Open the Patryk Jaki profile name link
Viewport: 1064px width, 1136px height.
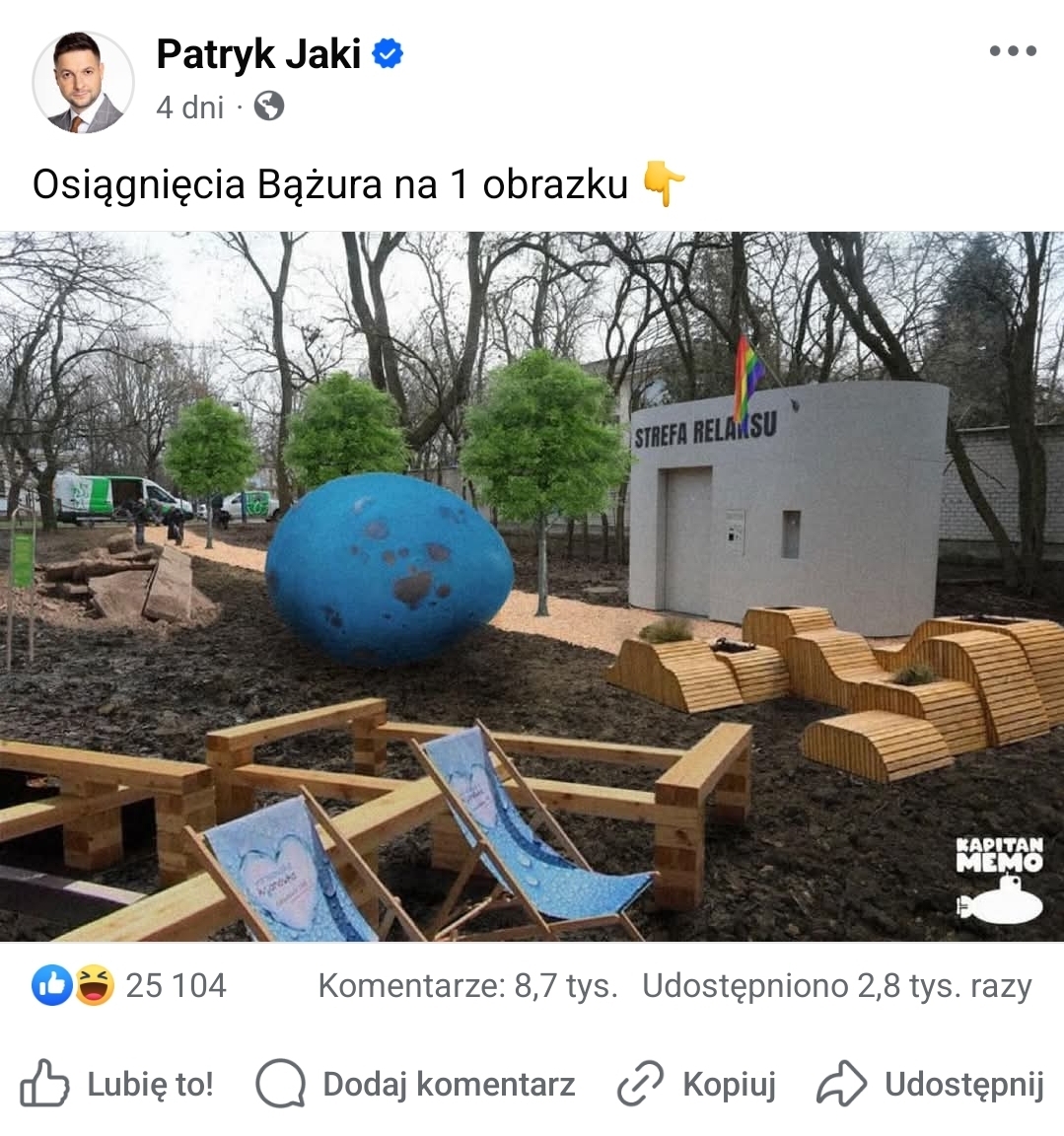(258, 54)
